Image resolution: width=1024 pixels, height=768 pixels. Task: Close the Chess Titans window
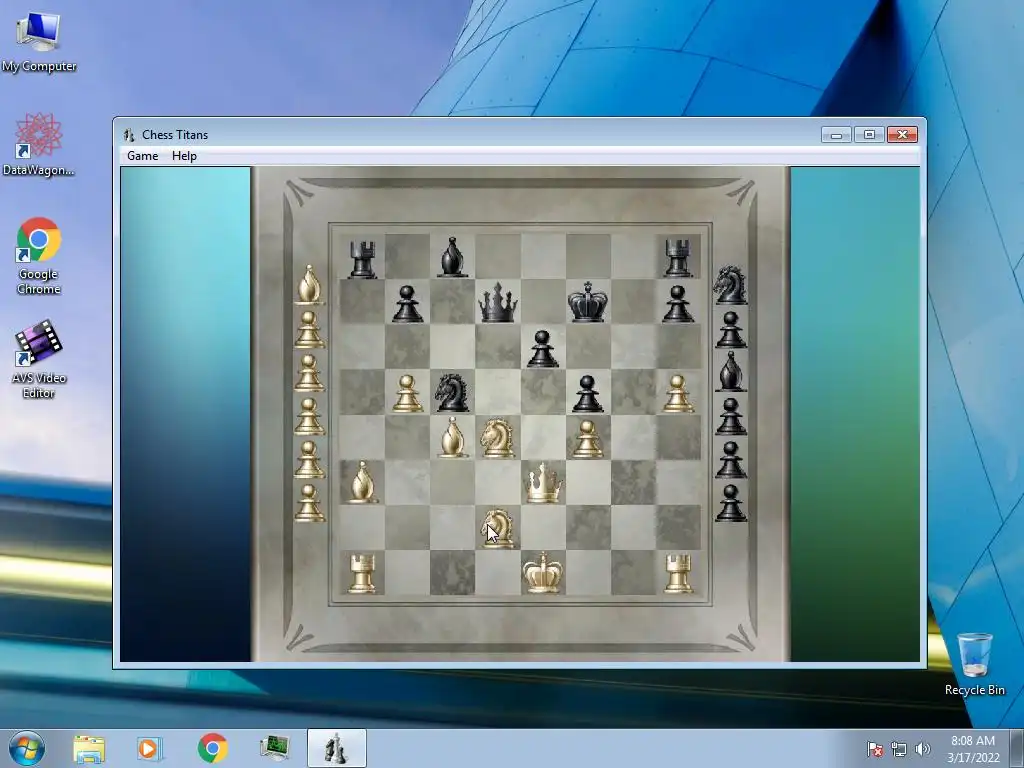point(903,135)
